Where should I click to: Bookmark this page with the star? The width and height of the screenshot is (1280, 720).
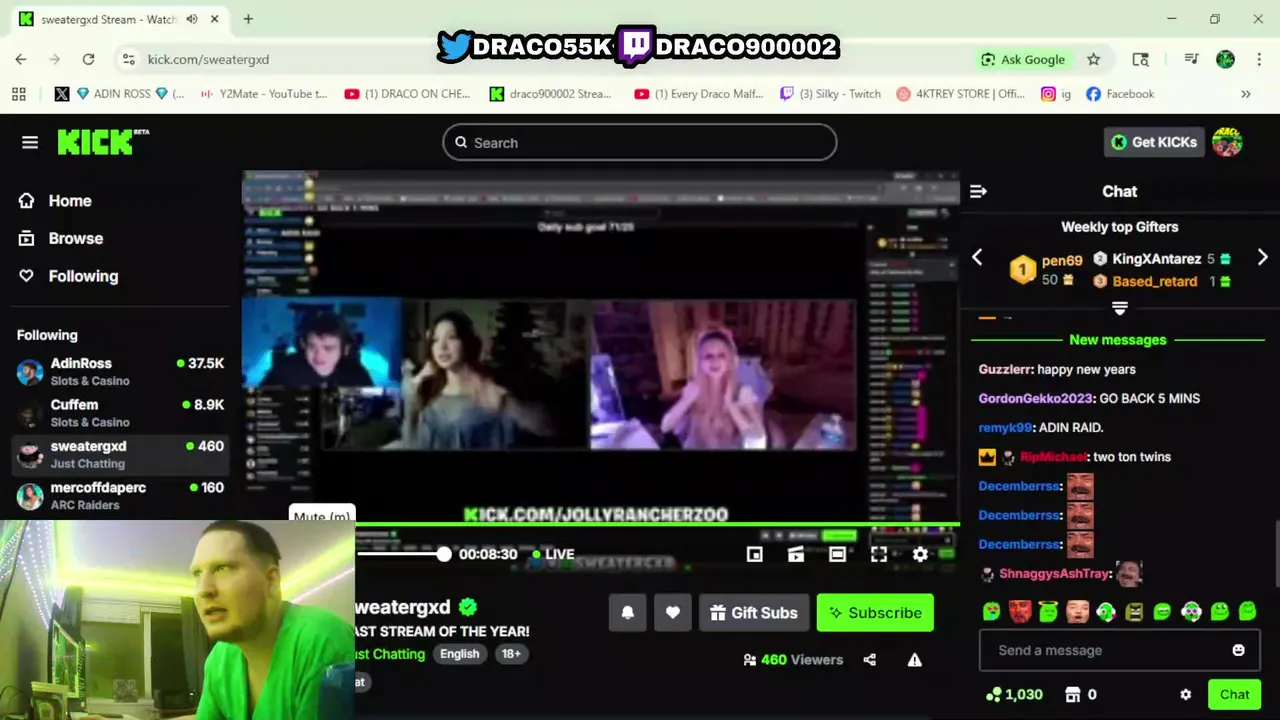1094,59
